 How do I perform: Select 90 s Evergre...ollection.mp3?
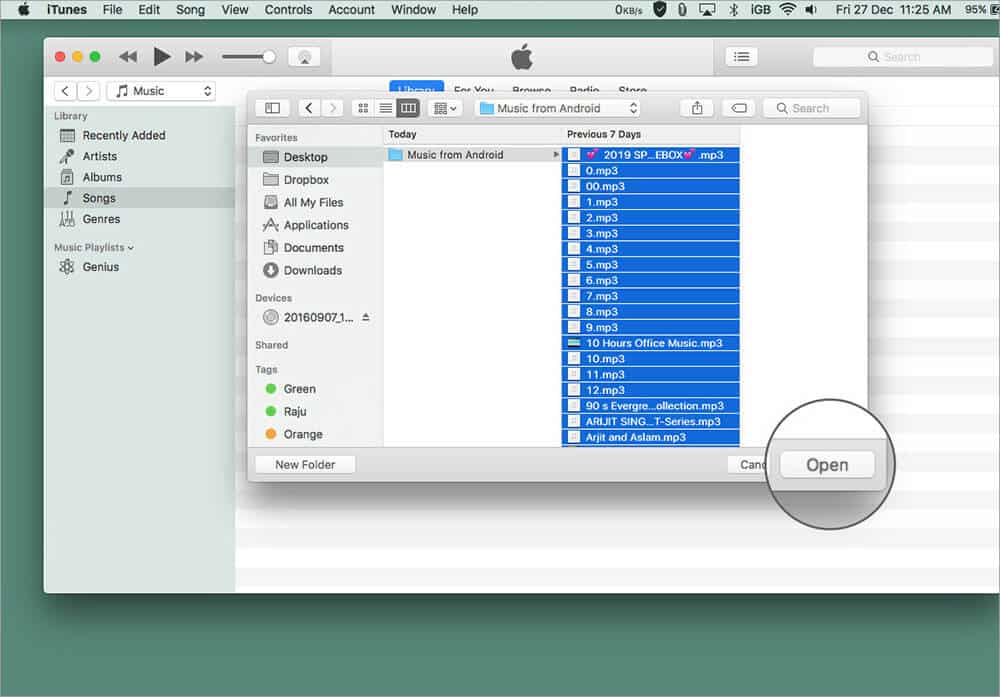[x=651, y=406]
